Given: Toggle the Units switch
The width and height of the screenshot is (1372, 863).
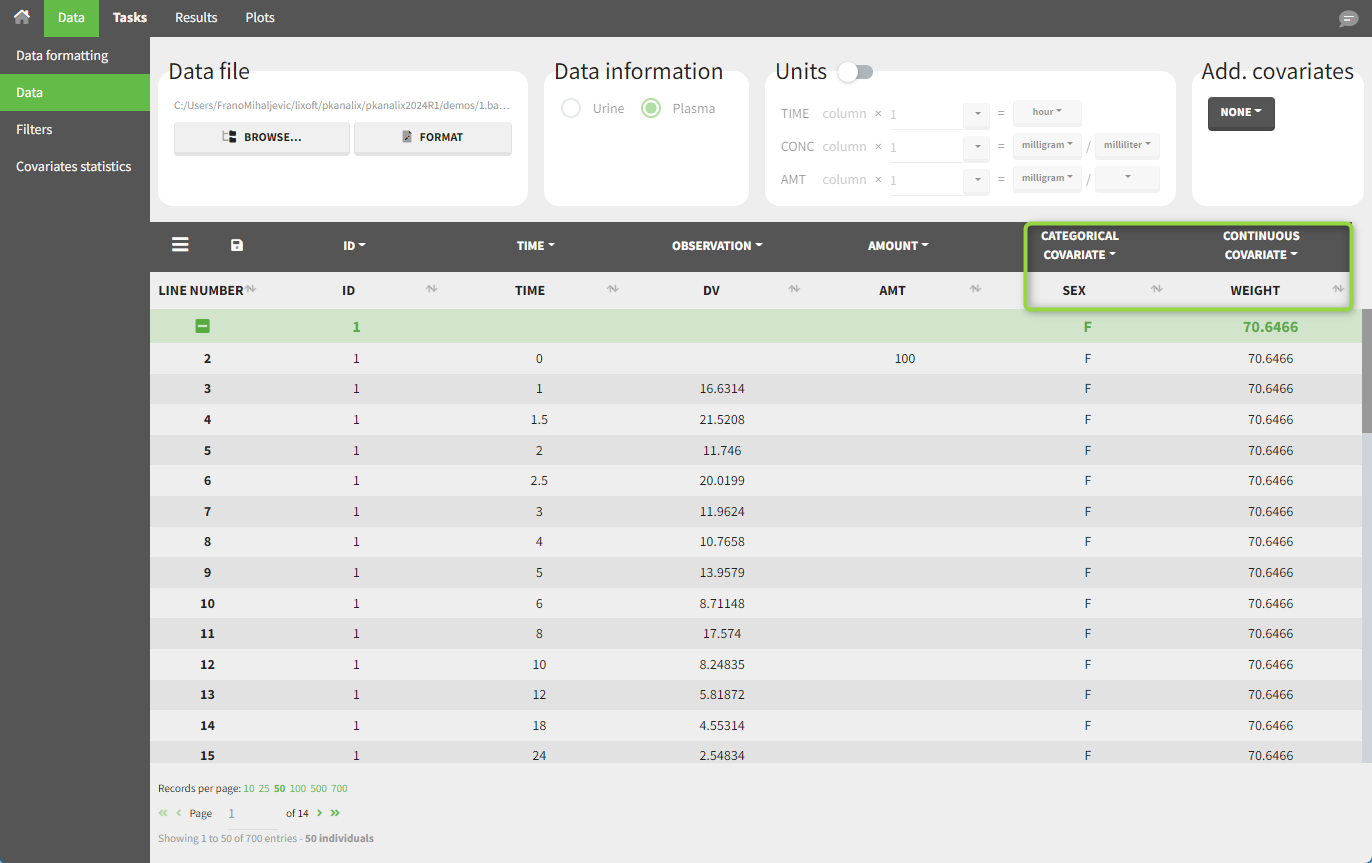Looking at the screenshot, I should point(856,72).
